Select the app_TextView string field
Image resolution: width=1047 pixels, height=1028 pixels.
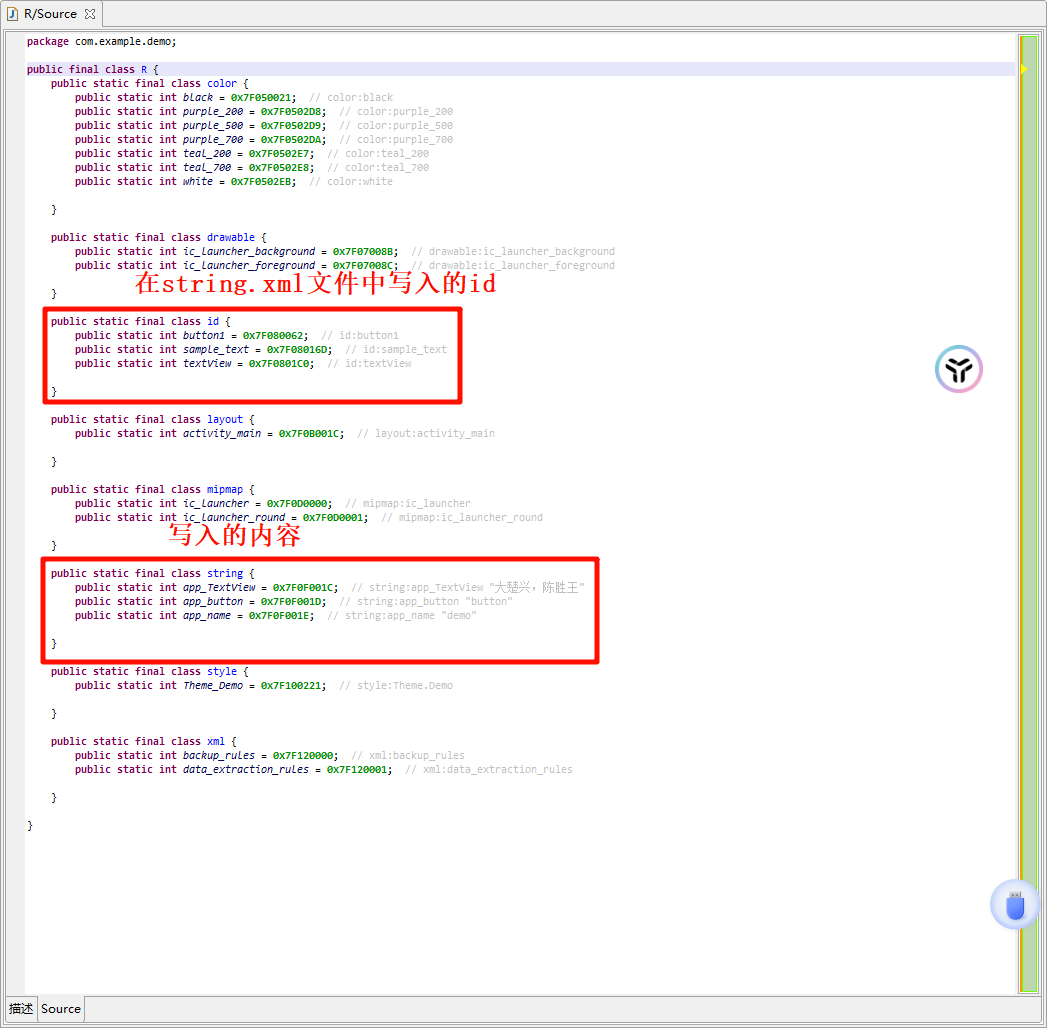(x=218, y=588)
